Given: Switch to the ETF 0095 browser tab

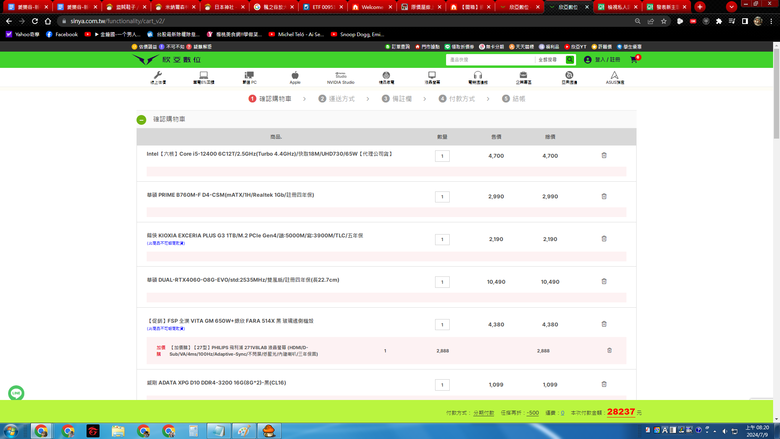Looking at the screenshot, I should [x=323, y=7].
